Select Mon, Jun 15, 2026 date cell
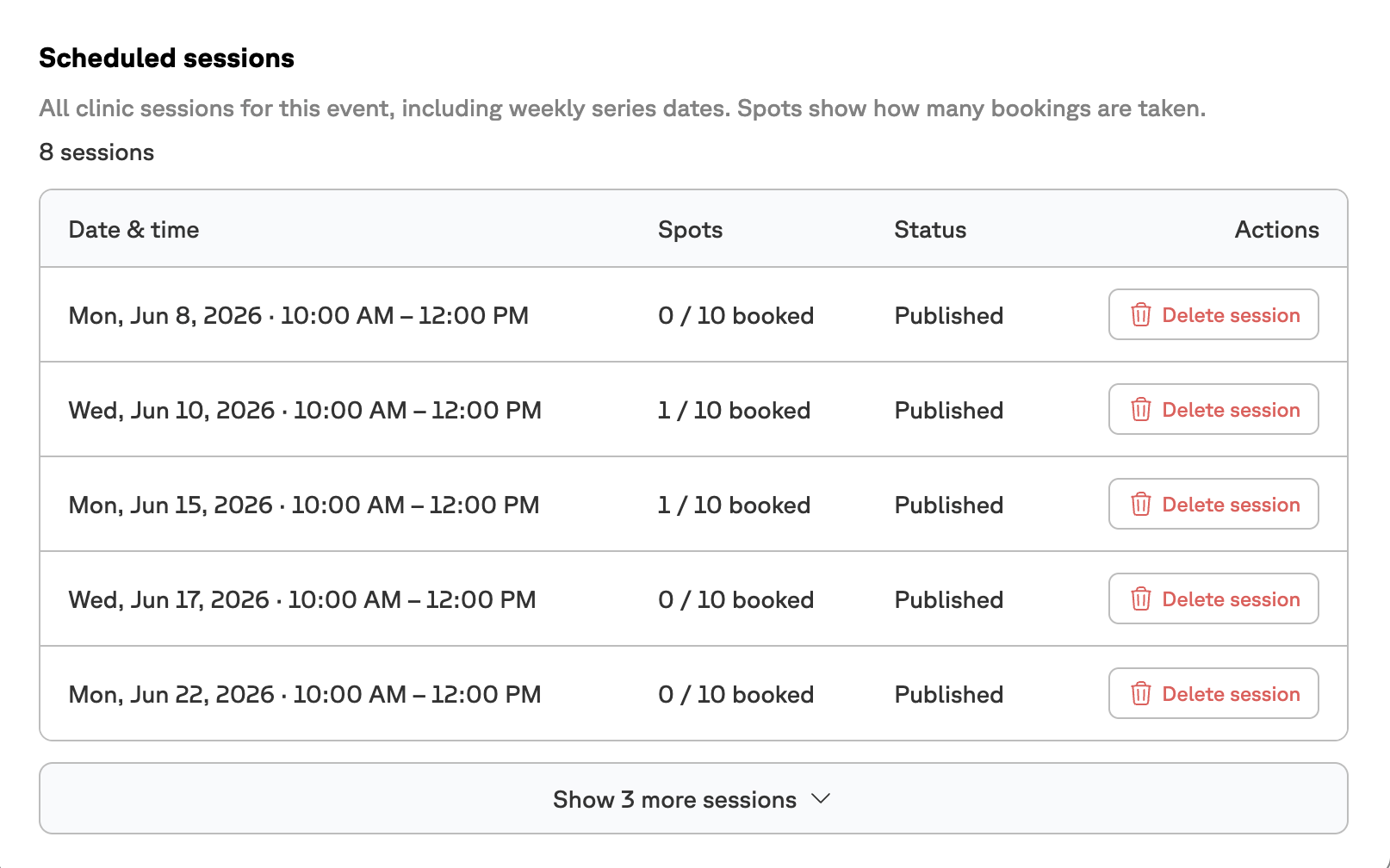 pos(304,505)
